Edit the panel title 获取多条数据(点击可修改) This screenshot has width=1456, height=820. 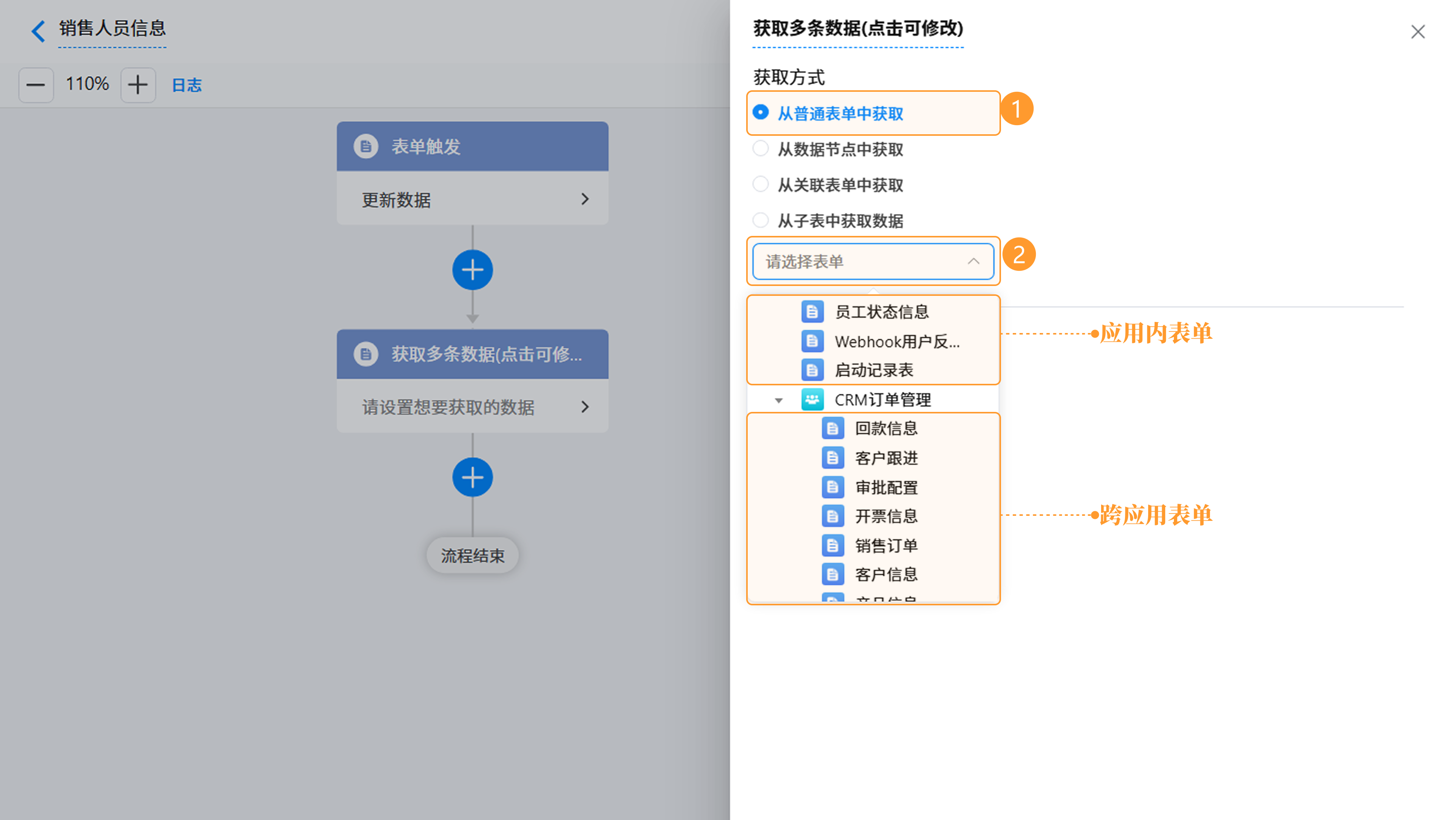click(x=858, y=28)
